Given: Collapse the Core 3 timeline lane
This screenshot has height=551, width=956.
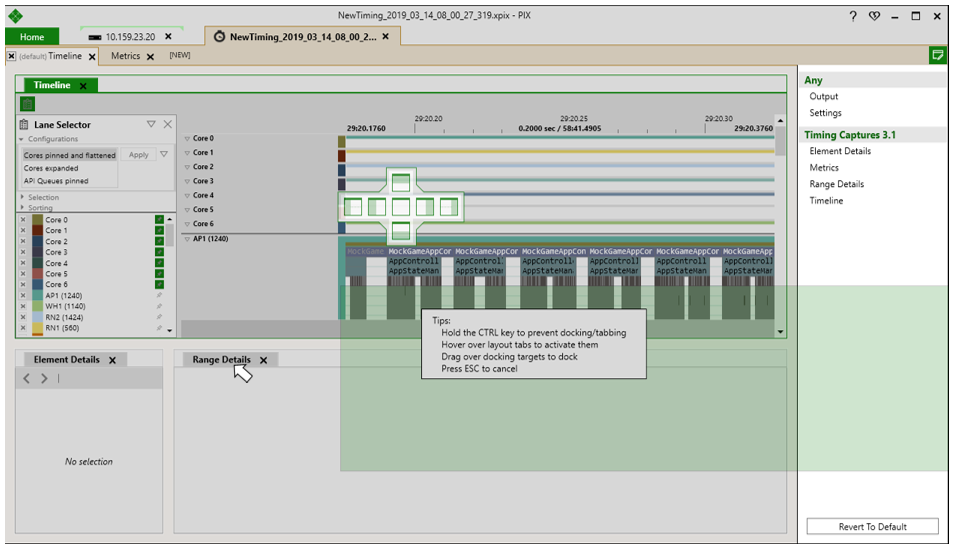Looking at the screenshot, I should (x=187, y=181).
